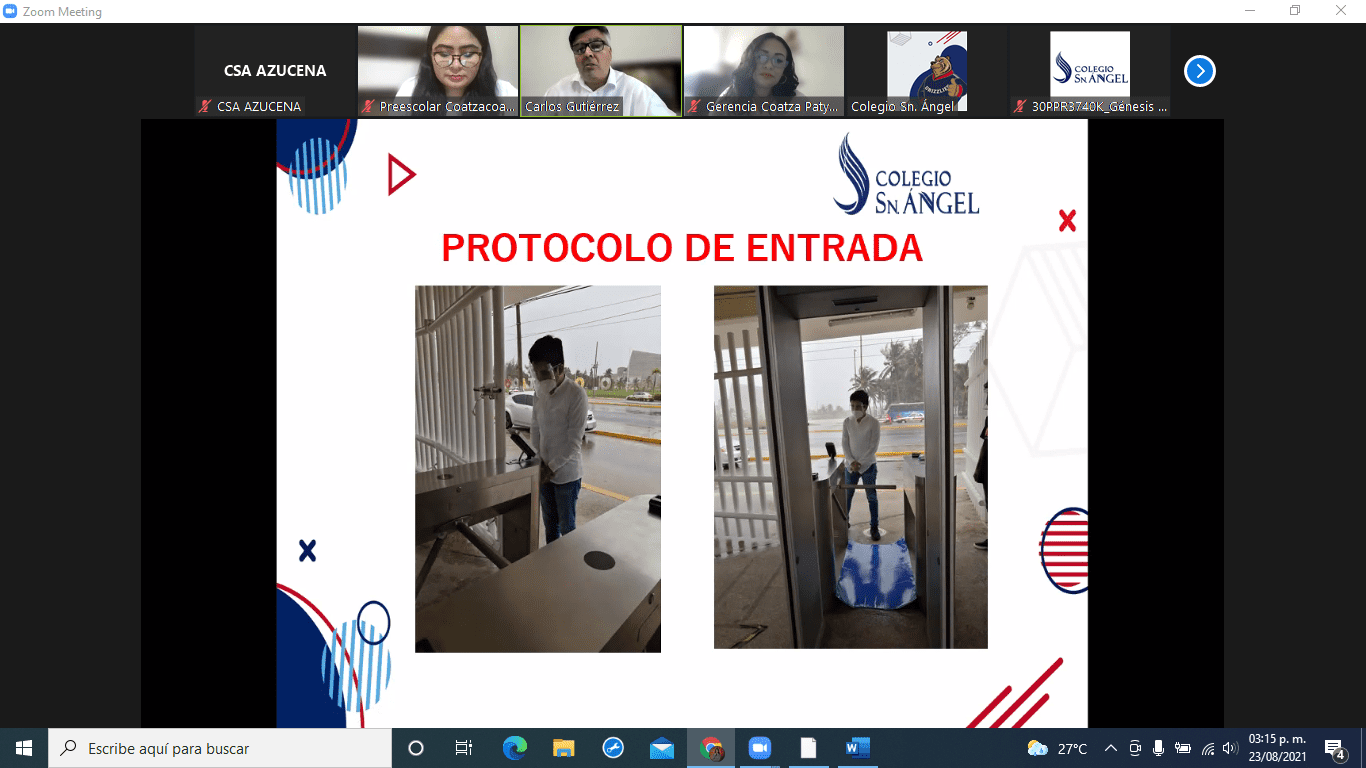Show next participants with blue arrow
Image resolution: width=1366 pixels, height=768 pixels.
pyautogui.click(x=1199, y=71)
